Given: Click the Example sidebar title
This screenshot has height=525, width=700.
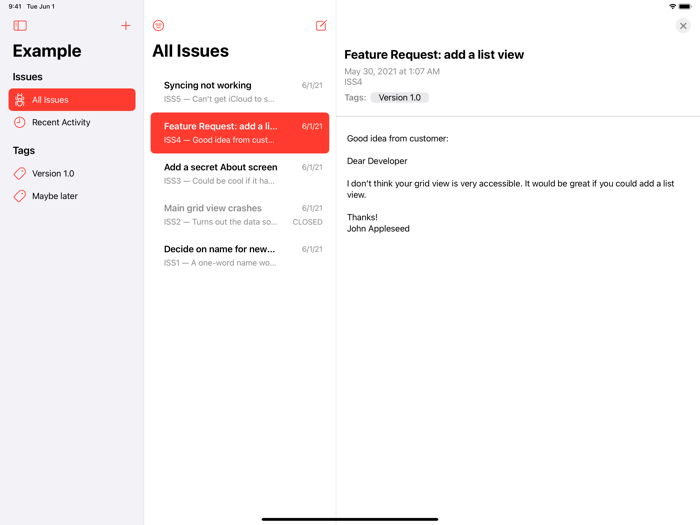Looking at the screenshot, I should (47, 51).
